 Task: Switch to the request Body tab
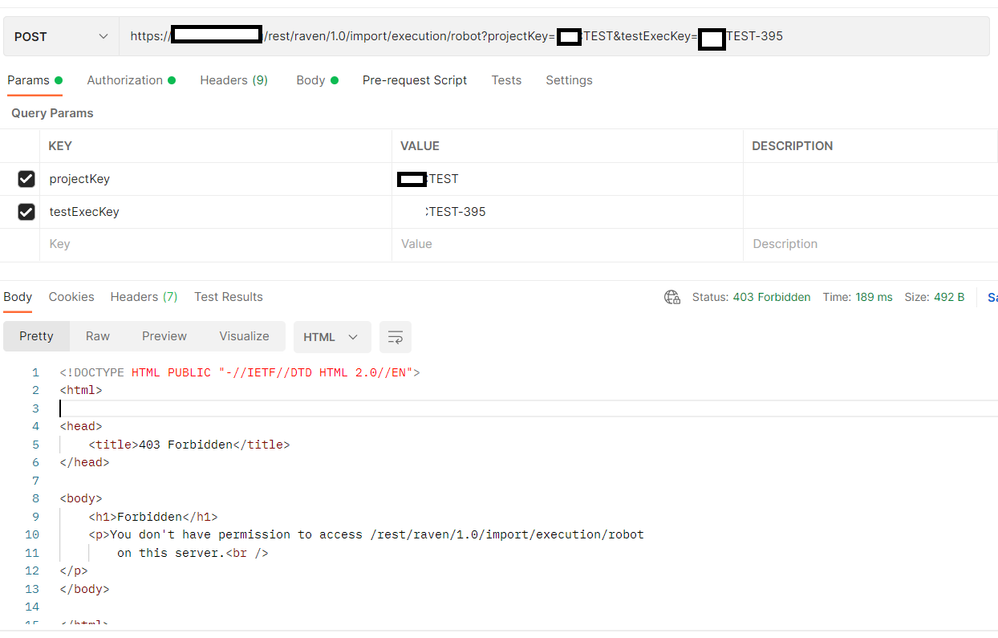point(317,80)
